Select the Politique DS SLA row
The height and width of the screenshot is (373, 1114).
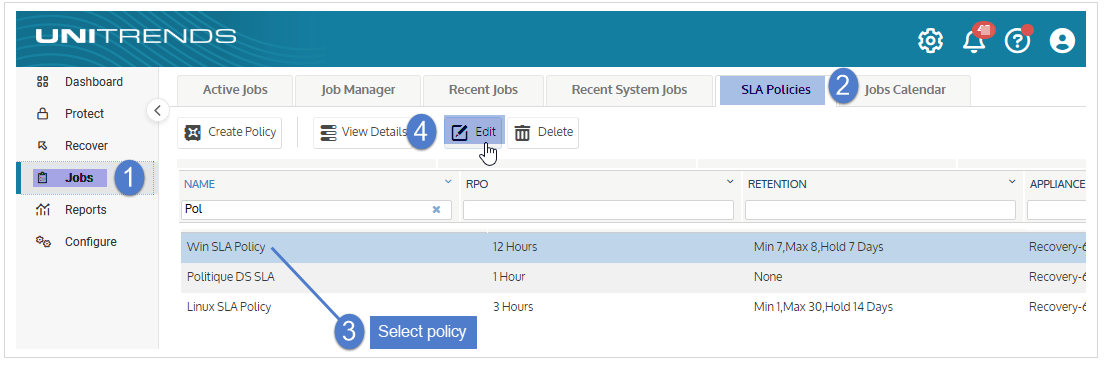pyautogui.click(x=633, y=277)
